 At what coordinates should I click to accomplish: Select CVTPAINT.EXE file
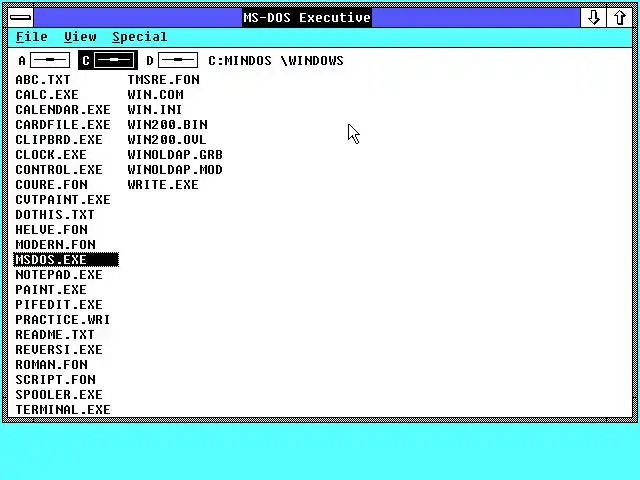[x=63, y=200]
